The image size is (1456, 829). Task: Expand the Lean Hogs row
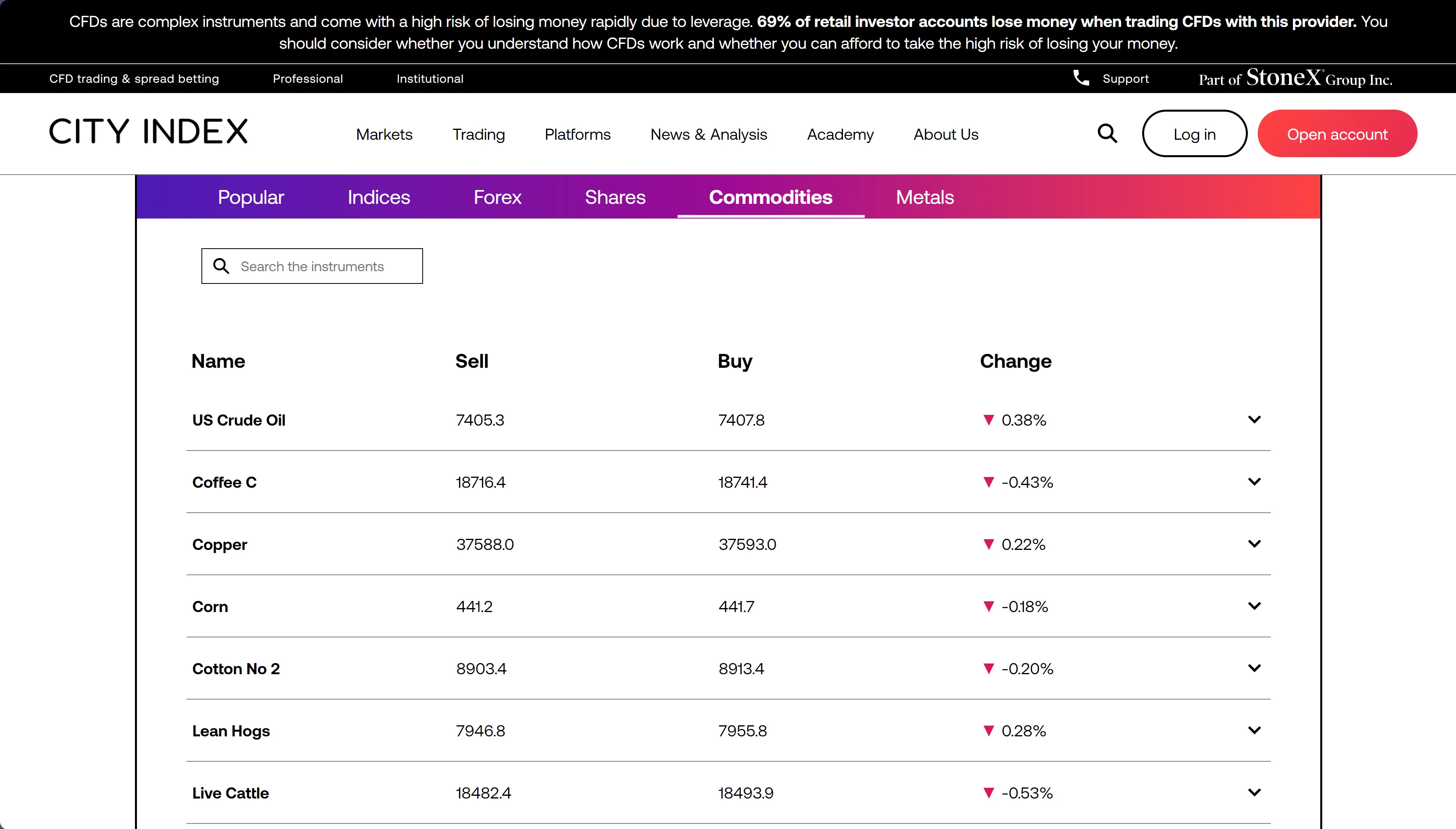click(1255, 730)
